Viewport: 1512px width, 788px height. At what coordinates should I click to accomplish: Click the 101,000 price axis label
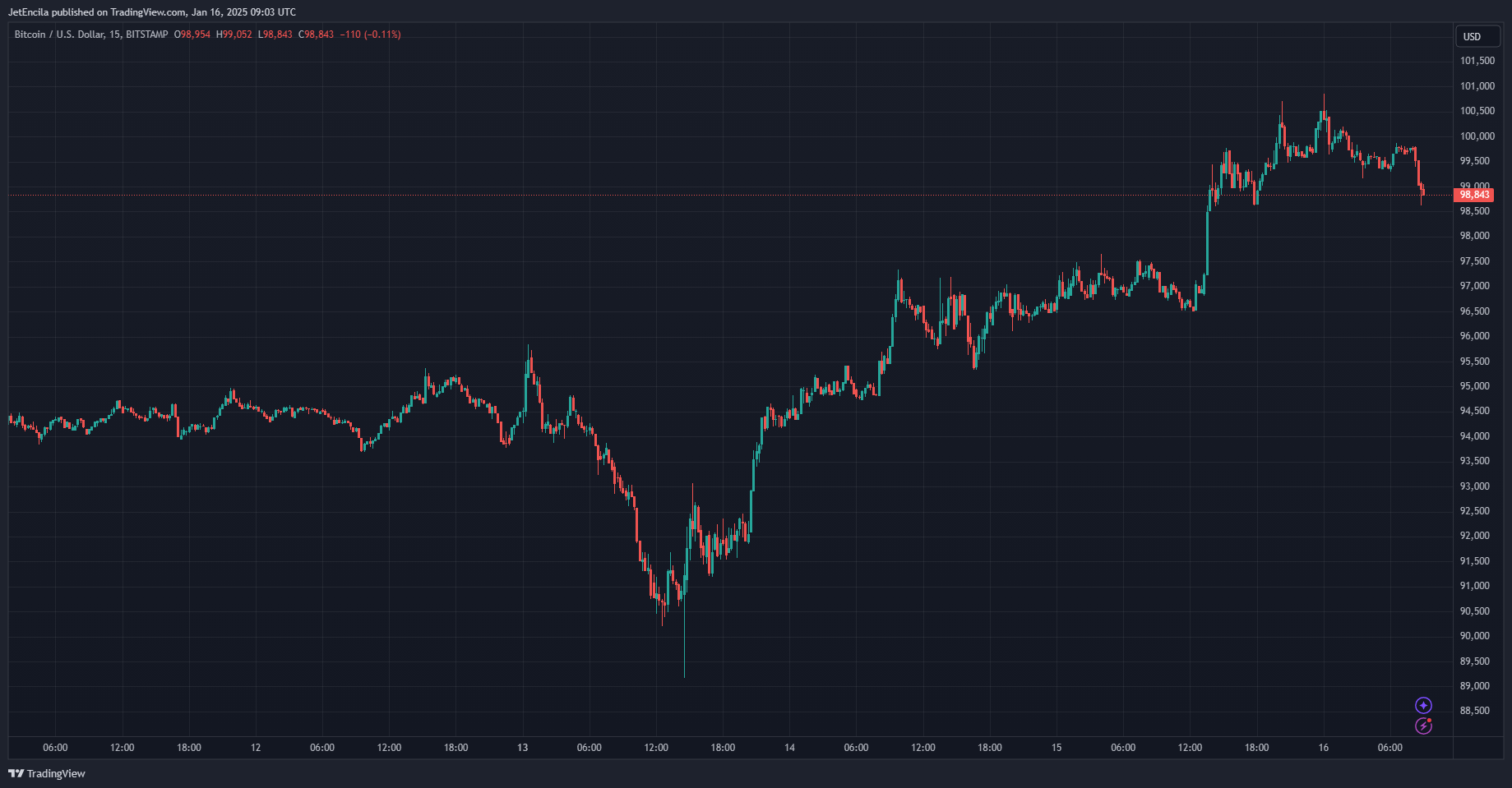pyautogui.click(x=1477, y=86)
